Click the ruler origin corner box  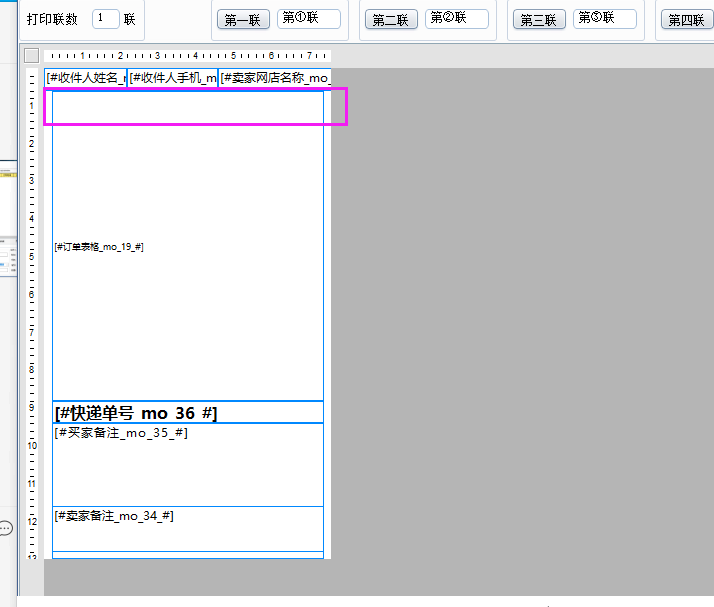[31, 56]
